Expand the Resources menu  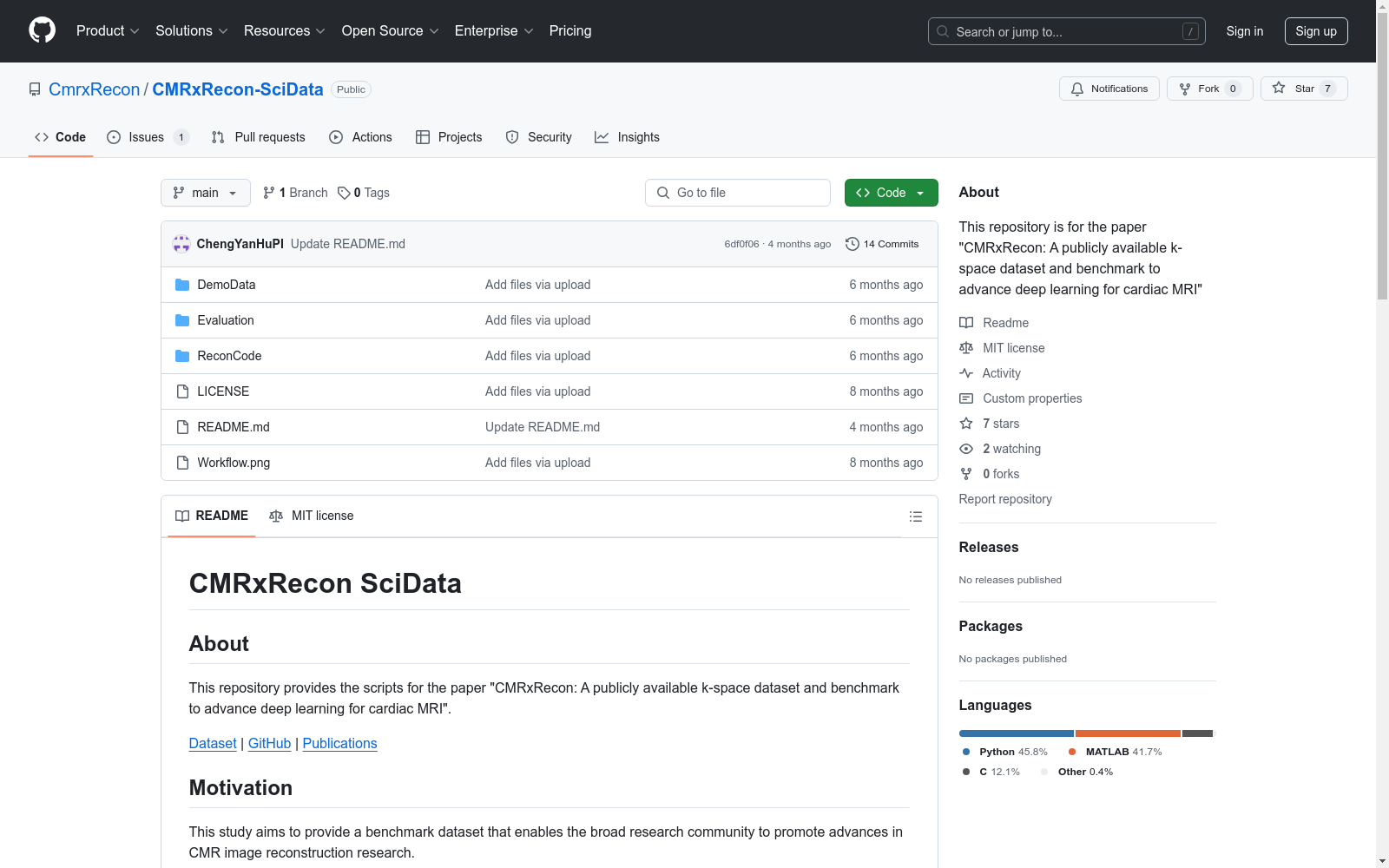(x=285, y=30)
